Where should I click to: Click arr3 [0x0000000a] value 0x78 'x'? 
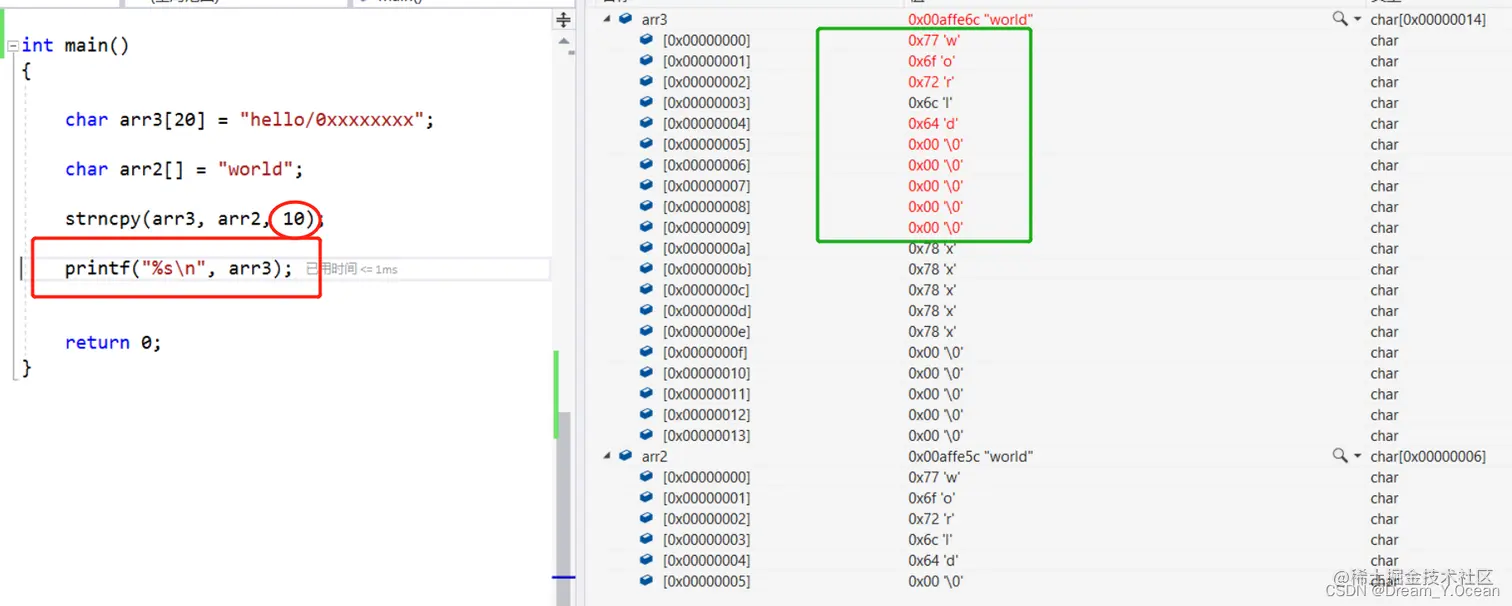tap(932, 248)
